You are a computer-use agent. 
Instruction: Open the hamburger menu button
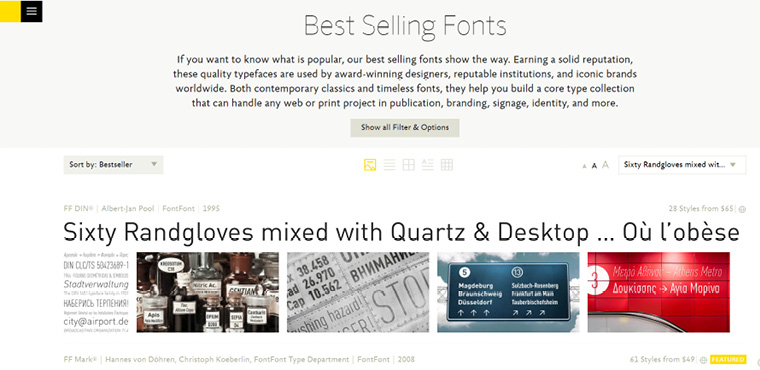32,11
